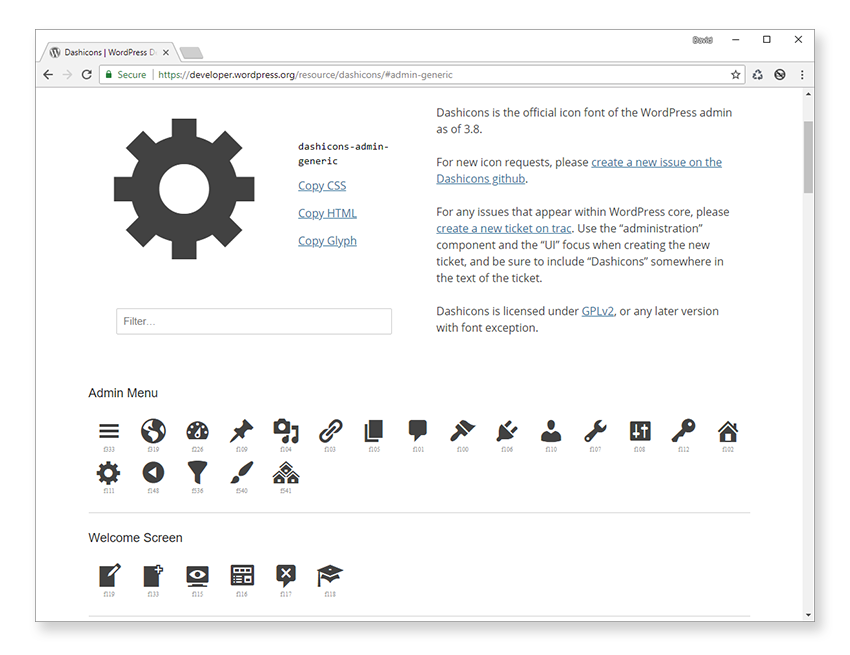The image size is (850, 655).
Task: Select the hamburger menu dashicon
Action: tap(109, 431)
